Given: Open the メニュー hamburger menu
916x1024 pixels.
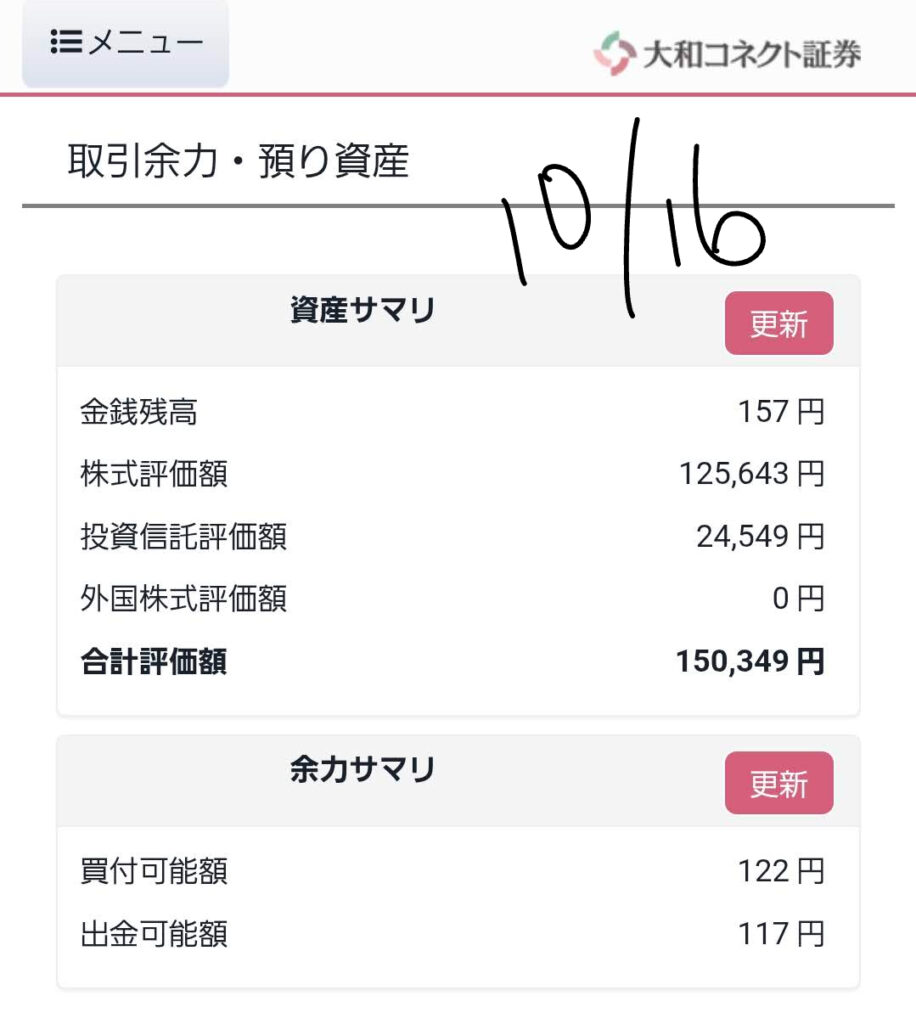Looking at the screenshot, I should 126,43.
